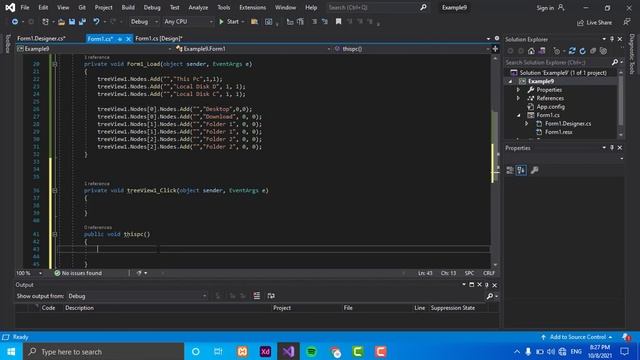Open the Debug configuration dropdown
Screen dimensions: 640x360
pyautogui.click(x=144, y=22)
